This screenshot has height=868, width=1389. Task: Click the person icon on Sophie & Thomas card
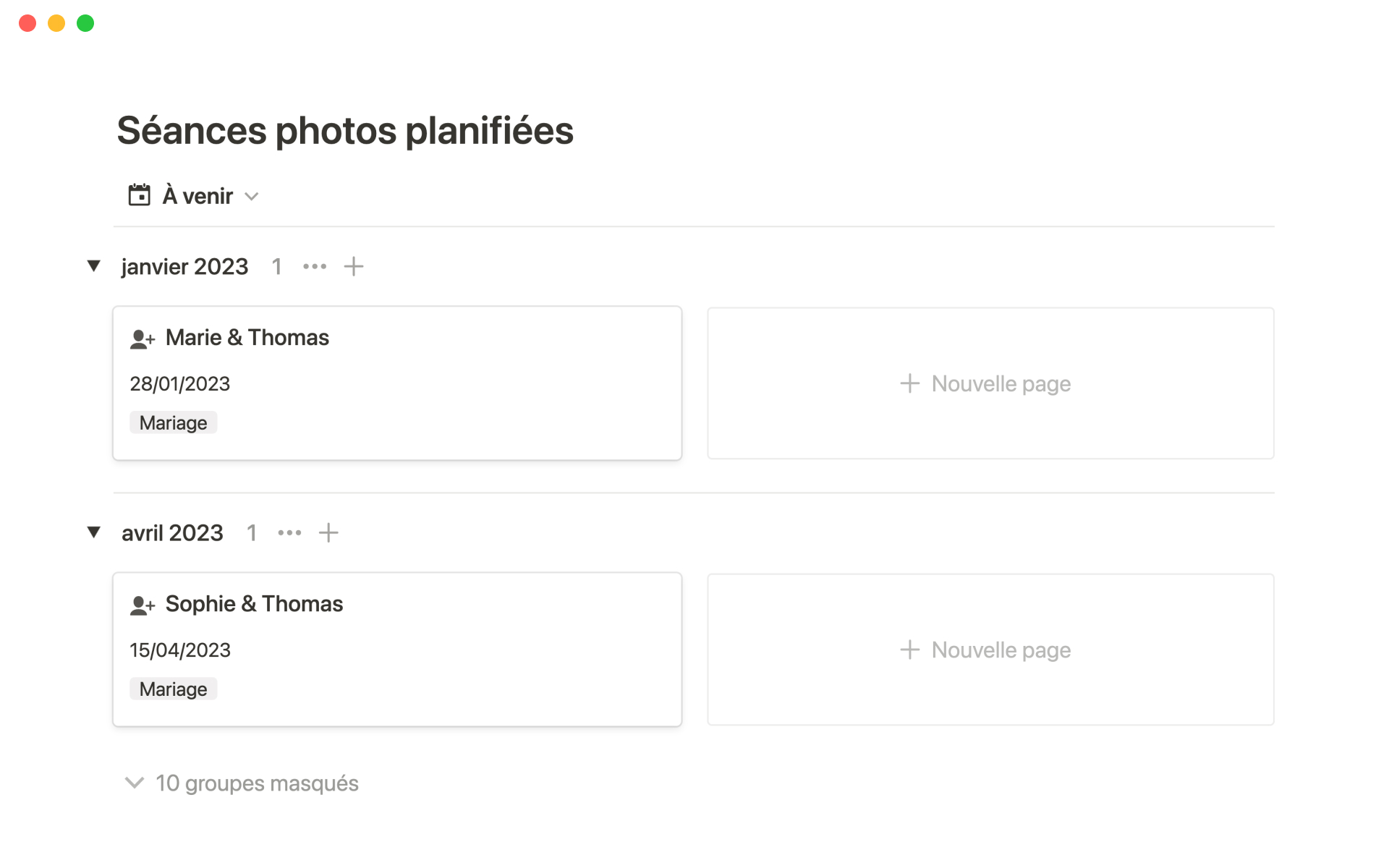pos(143,605)
